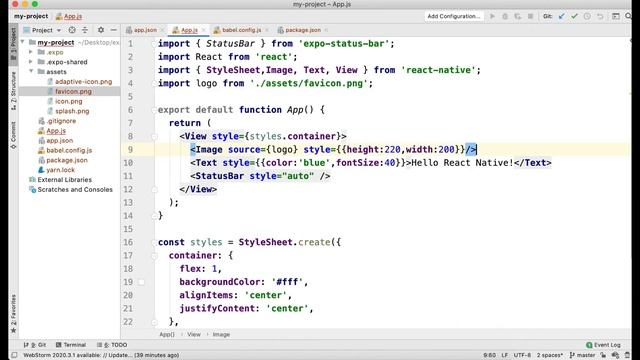Screen dimensions: 640x360
Task: Click the fold toggle on line 8 View tag
Action: [154, 137]
